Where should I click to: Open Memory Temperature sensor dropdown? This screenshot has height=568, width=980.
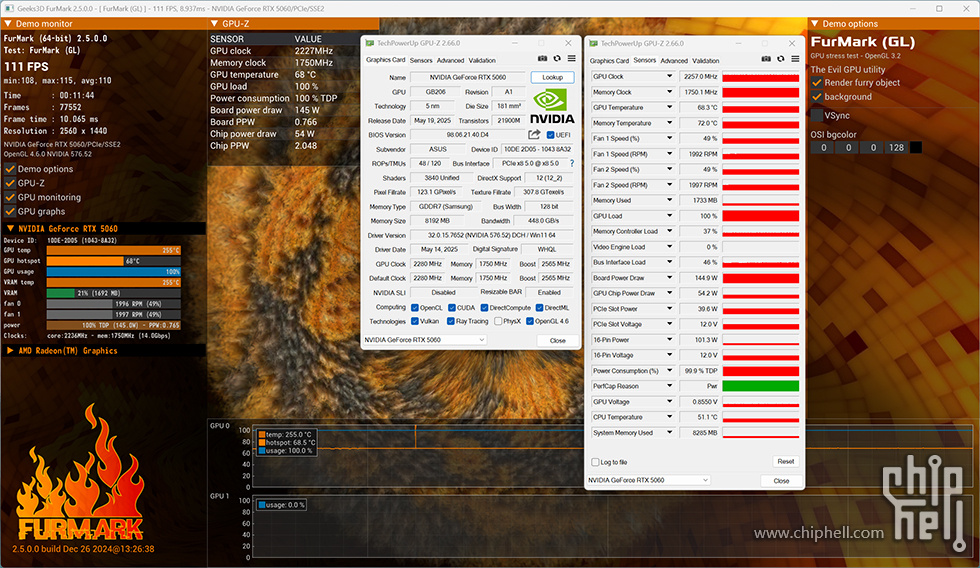click(669, 123)
